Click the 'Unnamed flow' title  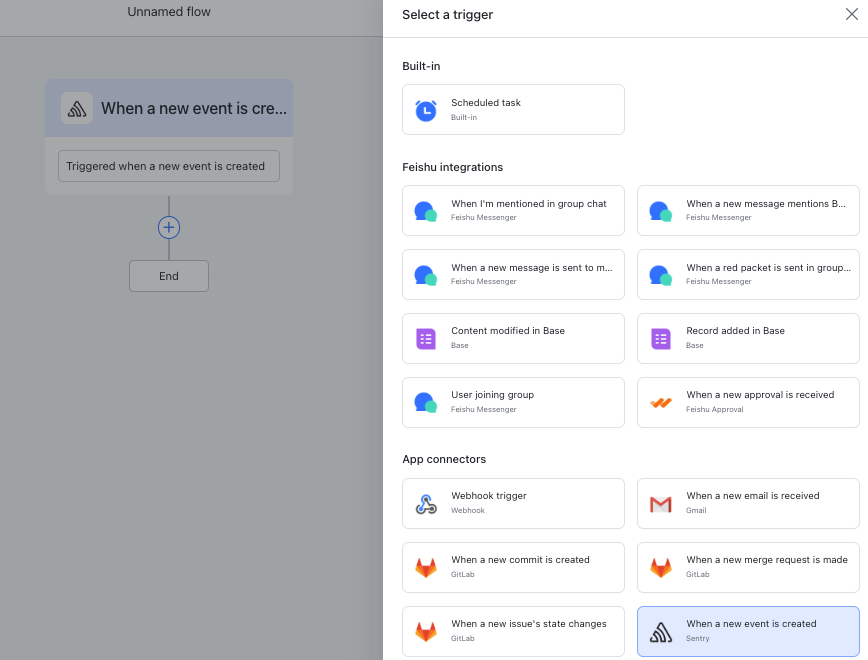point(169,12)
